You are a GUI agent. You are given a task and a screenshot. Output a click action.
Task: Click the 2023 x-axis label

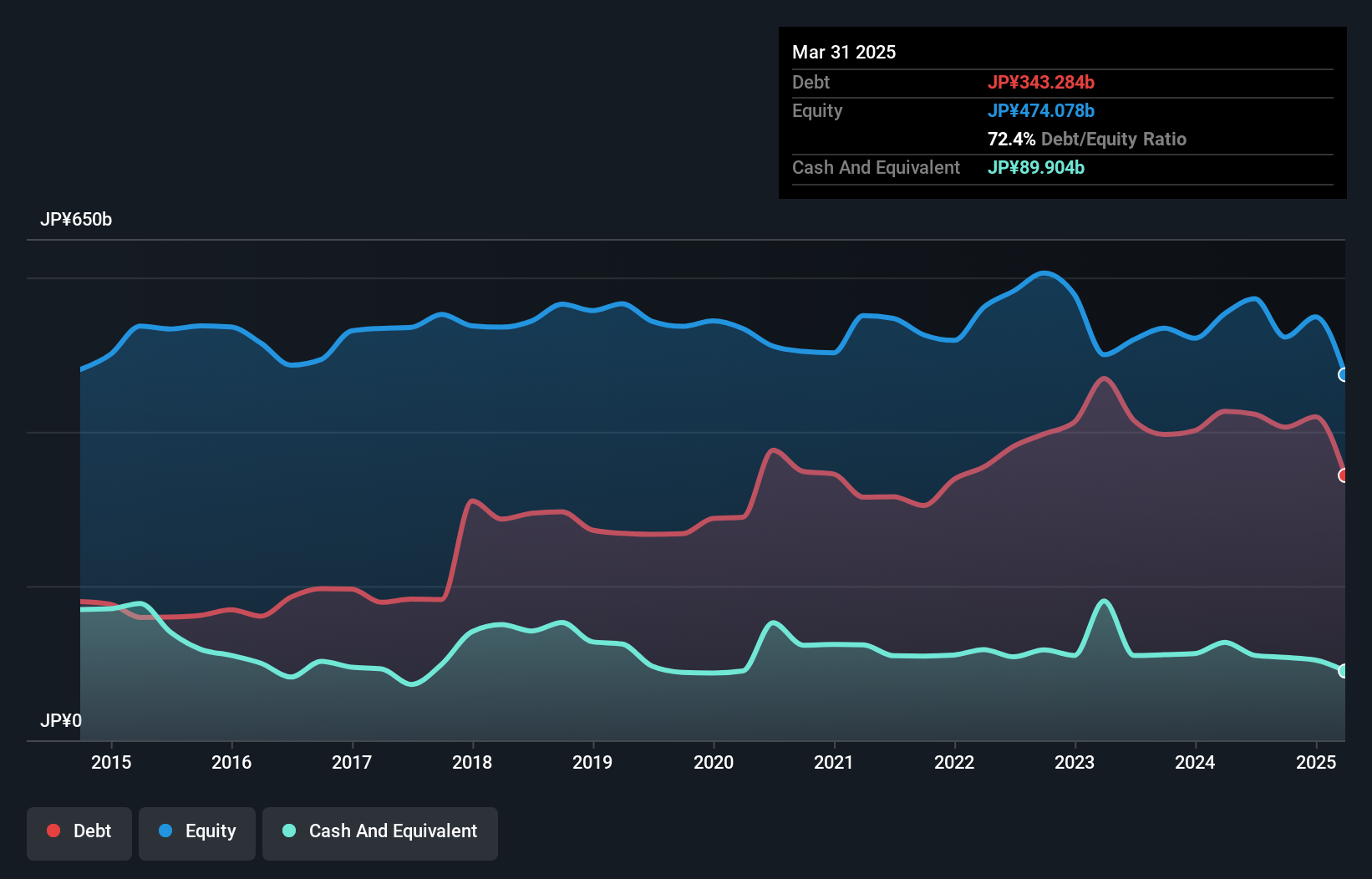tap(1075, 762)
